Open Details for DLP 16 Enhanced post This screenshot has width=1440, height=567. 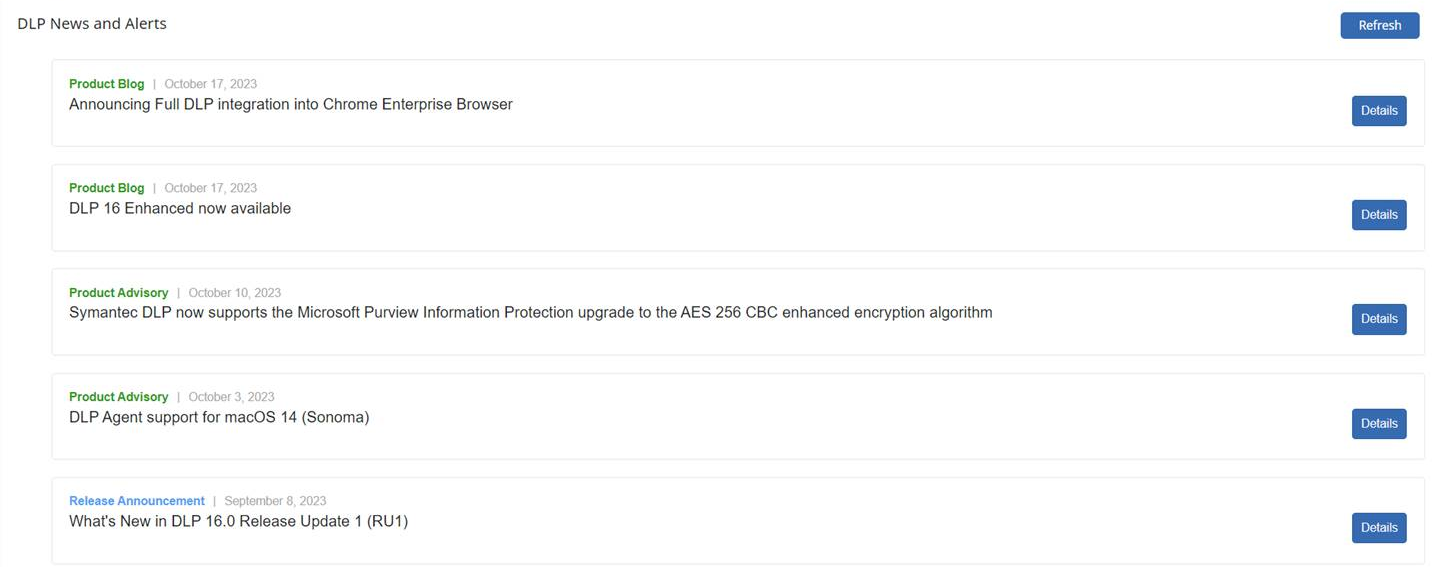click(1379, 215)
